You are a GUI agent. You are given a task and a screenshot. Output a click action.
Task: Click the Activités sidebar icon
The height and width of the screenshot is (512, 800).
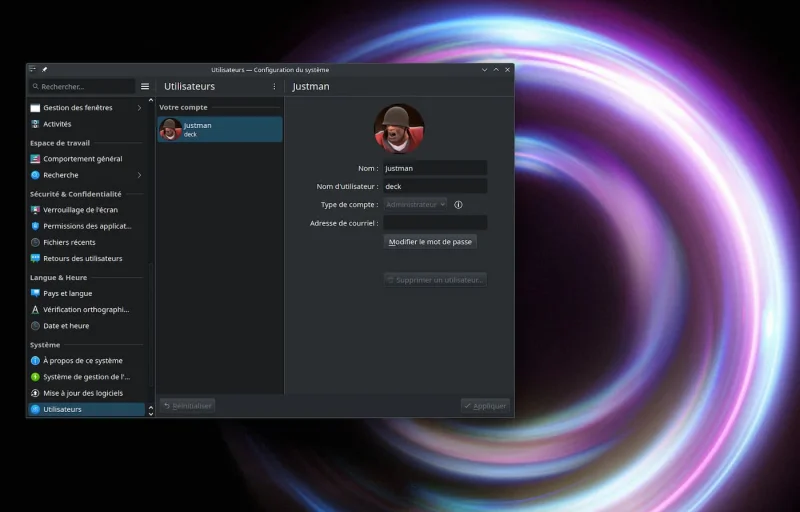pos(35,124)
